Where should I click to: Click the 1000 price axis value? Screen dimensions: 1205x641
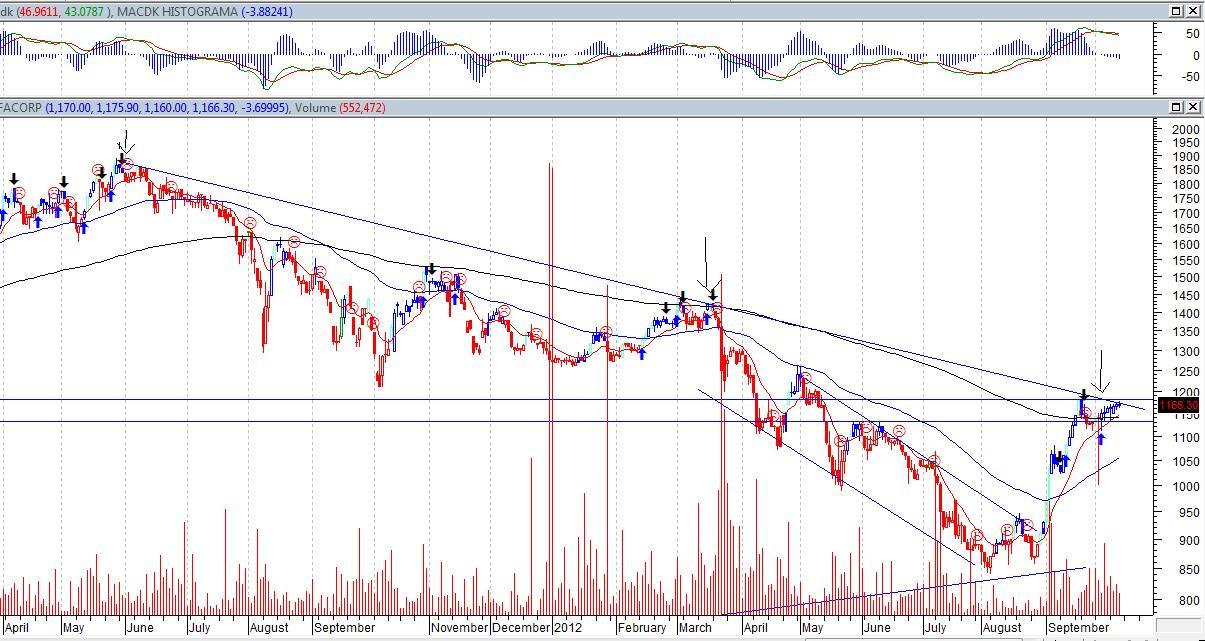tap(1185, 487)
